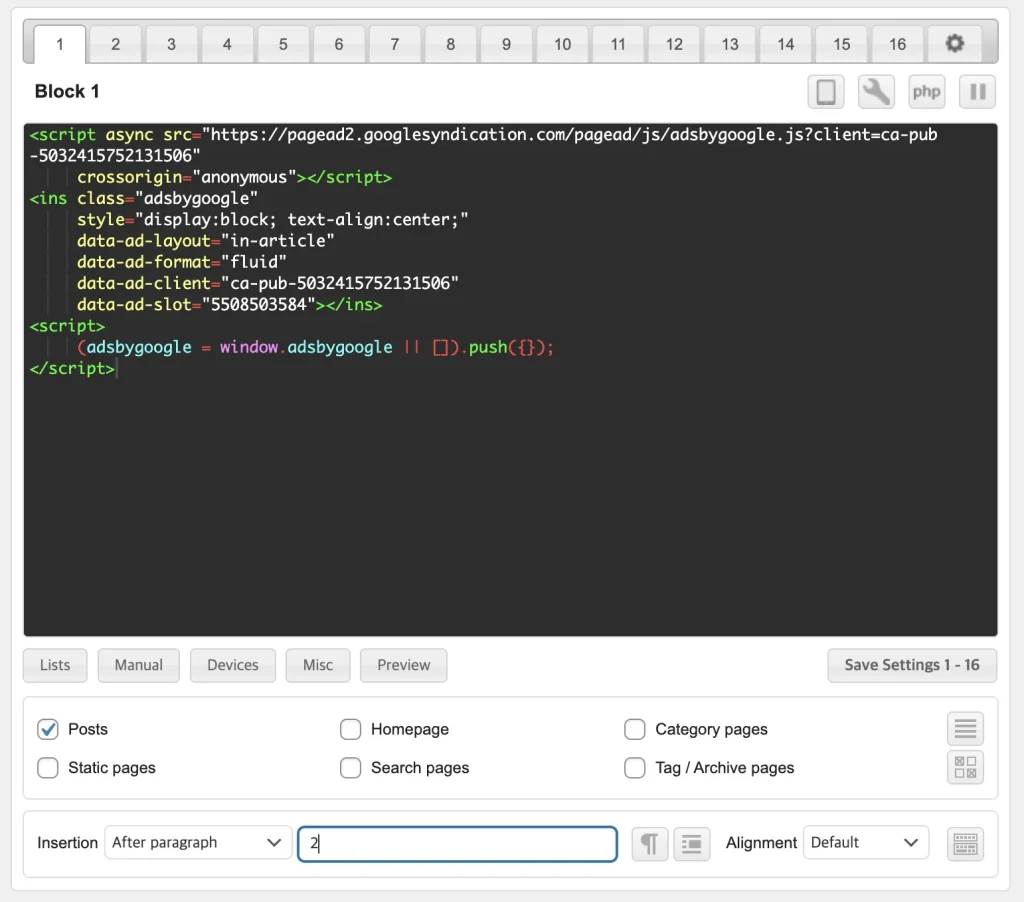The image size is (1024, 902).
Task: Select block tab 10
Action: 562,44
